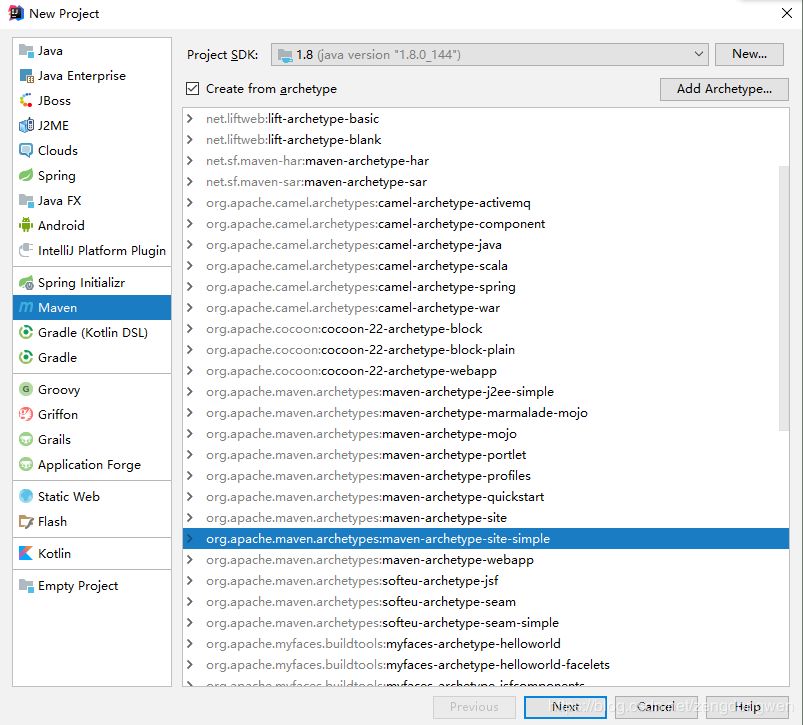Choose the Kotlin K icon
The height and width of the screenshot is (725, 803).
click(26, 553)
